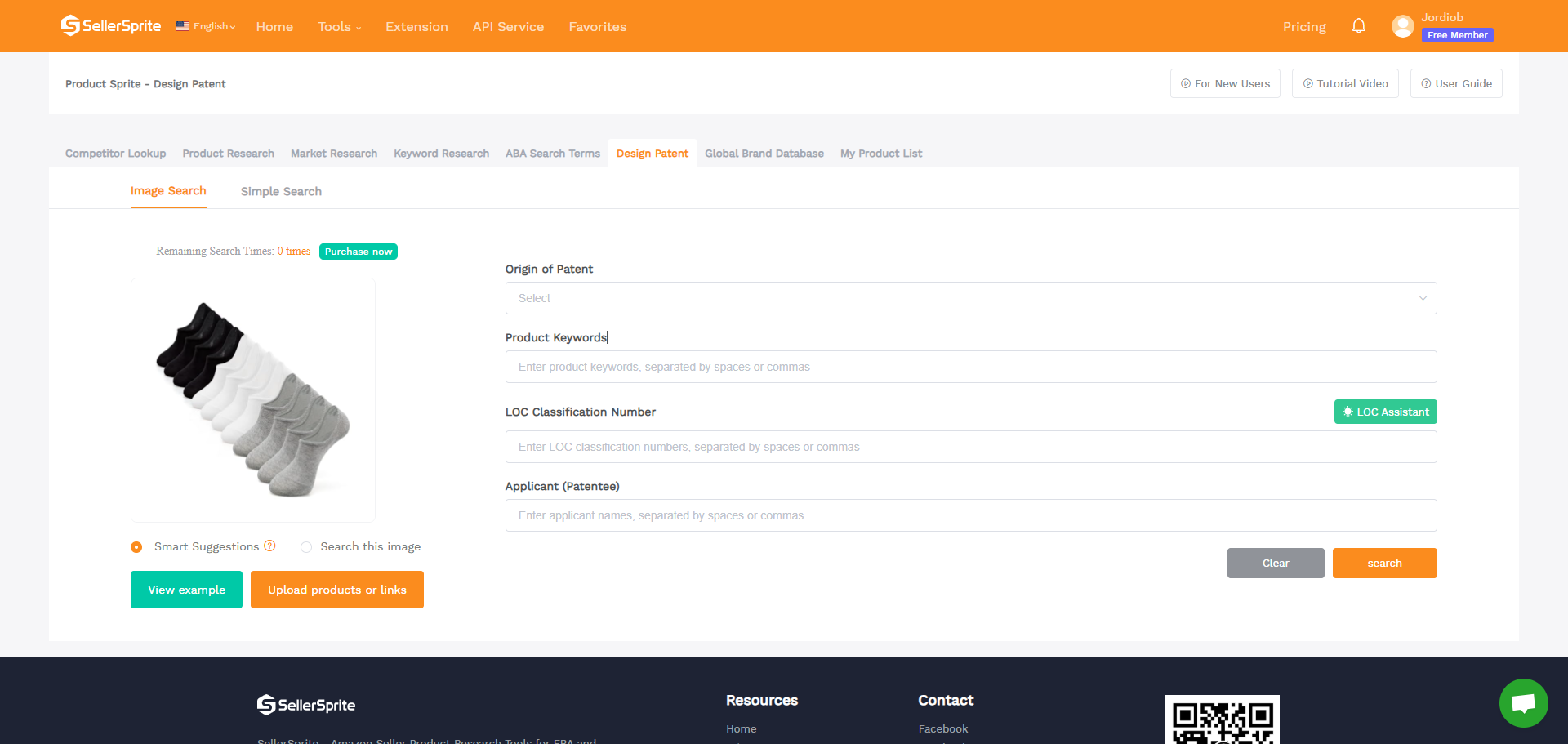Select Search this image radio option
Screen dimensions: 1568x744
point(306,547)
